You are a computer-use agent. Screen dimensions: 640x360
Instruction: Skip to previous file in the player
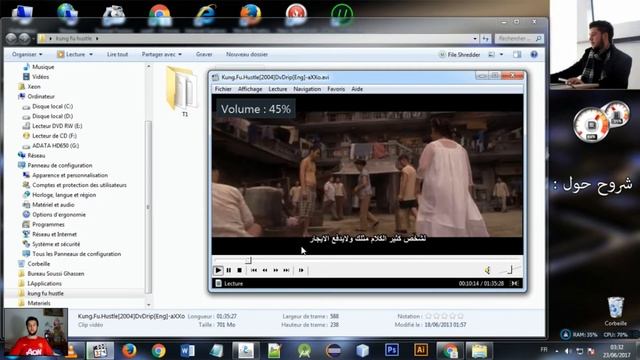pos(254,270)
